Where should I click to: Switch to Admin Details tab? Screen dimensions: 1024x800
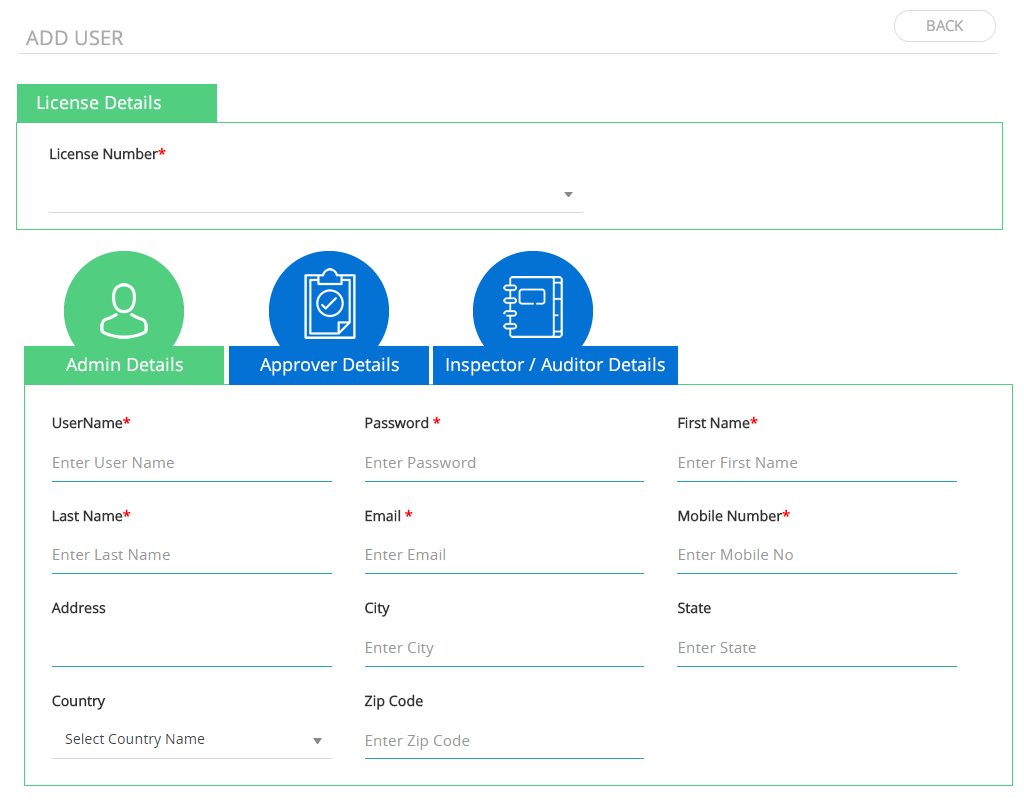[124, 365]
